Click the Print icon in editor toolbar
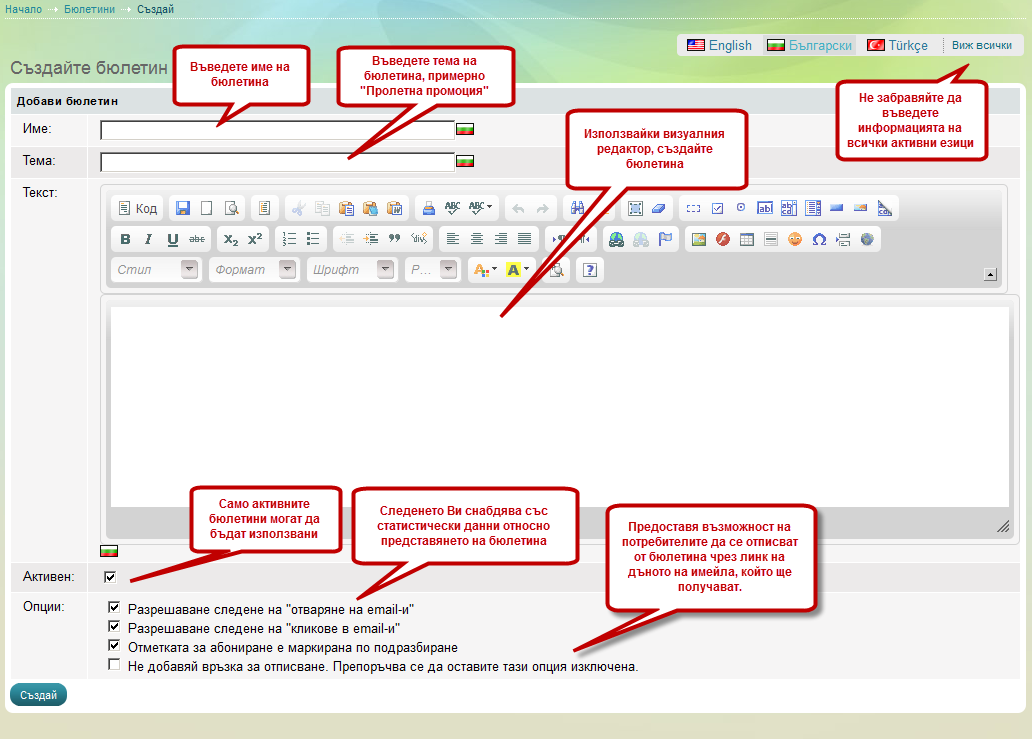1032x739 pixels. point(428,208)
